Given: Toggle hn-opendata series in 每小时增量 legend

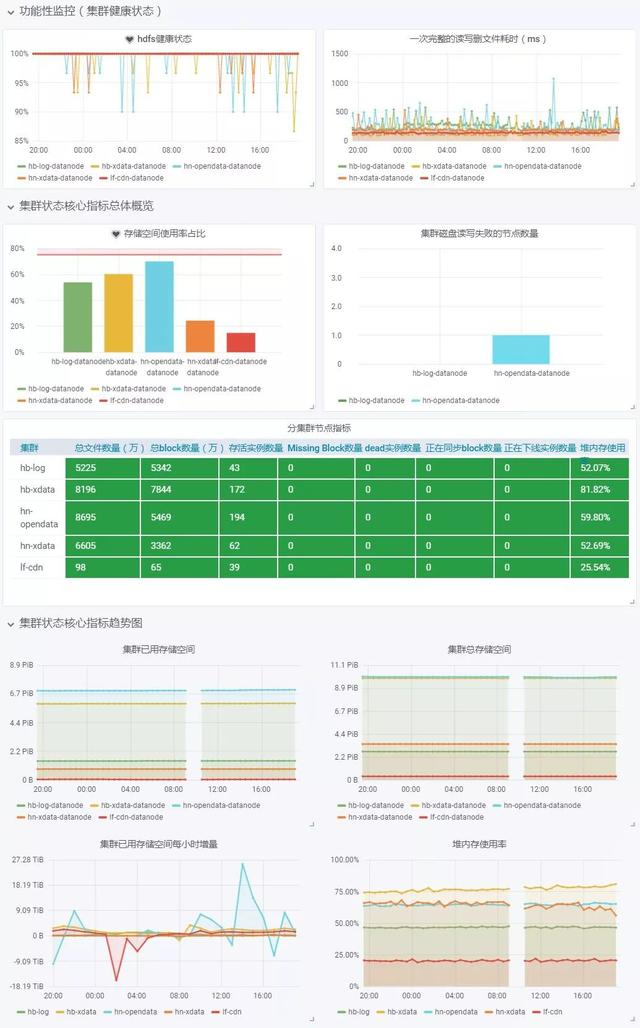Looking at the screenshot, I should click(x=135, y=1012).
